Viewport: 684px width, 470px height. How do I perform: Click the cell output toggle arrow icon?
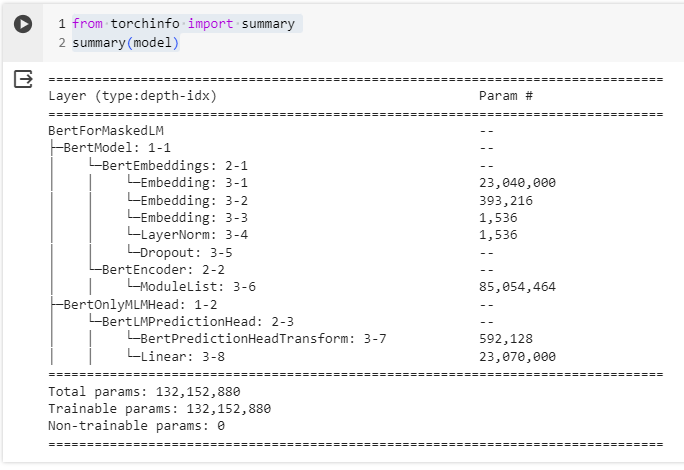23,79
